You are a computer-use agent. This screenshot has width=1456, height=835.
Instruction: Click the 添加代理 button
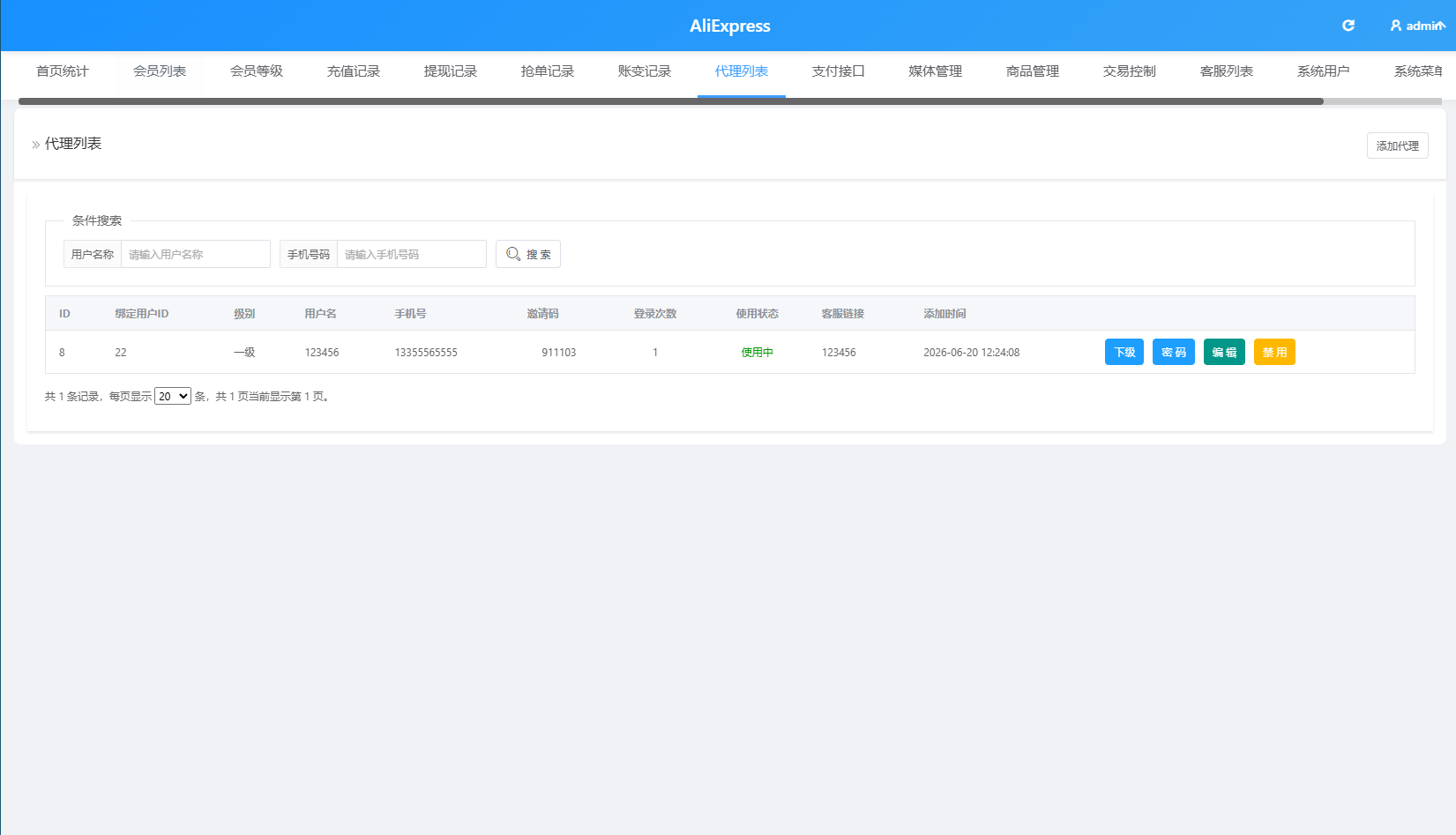[1398, 145]
